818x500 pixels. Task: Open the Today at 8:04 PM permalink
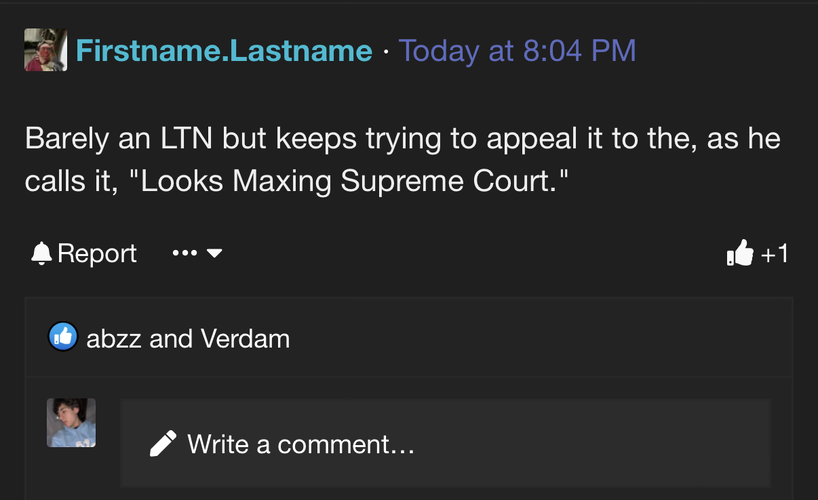[518, 51]
